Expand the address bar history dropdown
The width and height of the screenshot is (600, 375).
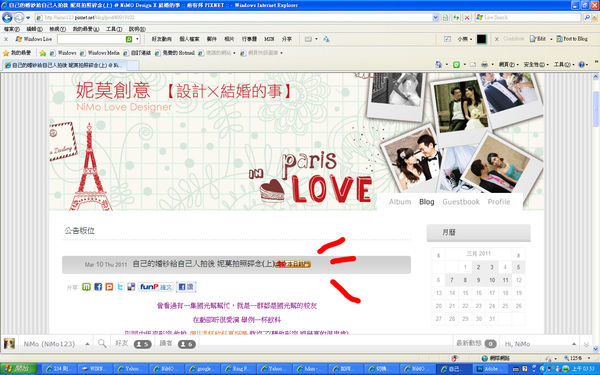click(x=435, y=18)
